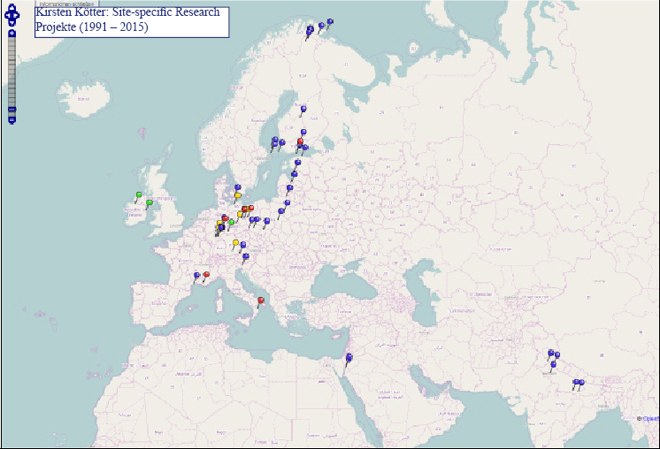Select the southernmost blue pin in northern India
Image resolution: width=660 pixels, height=449 pixels.
point(553,365)
